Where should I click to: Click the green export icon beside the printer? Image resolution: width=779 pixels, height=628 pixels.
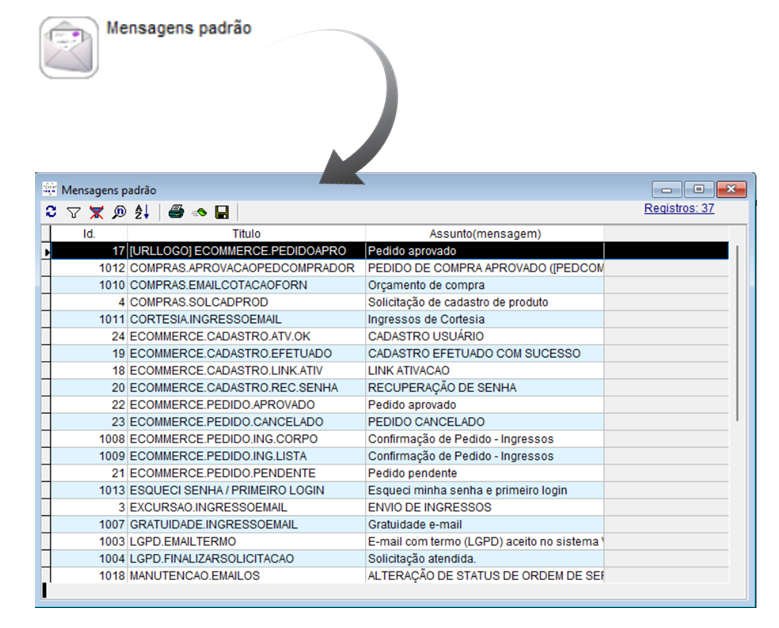click(199, 212)
